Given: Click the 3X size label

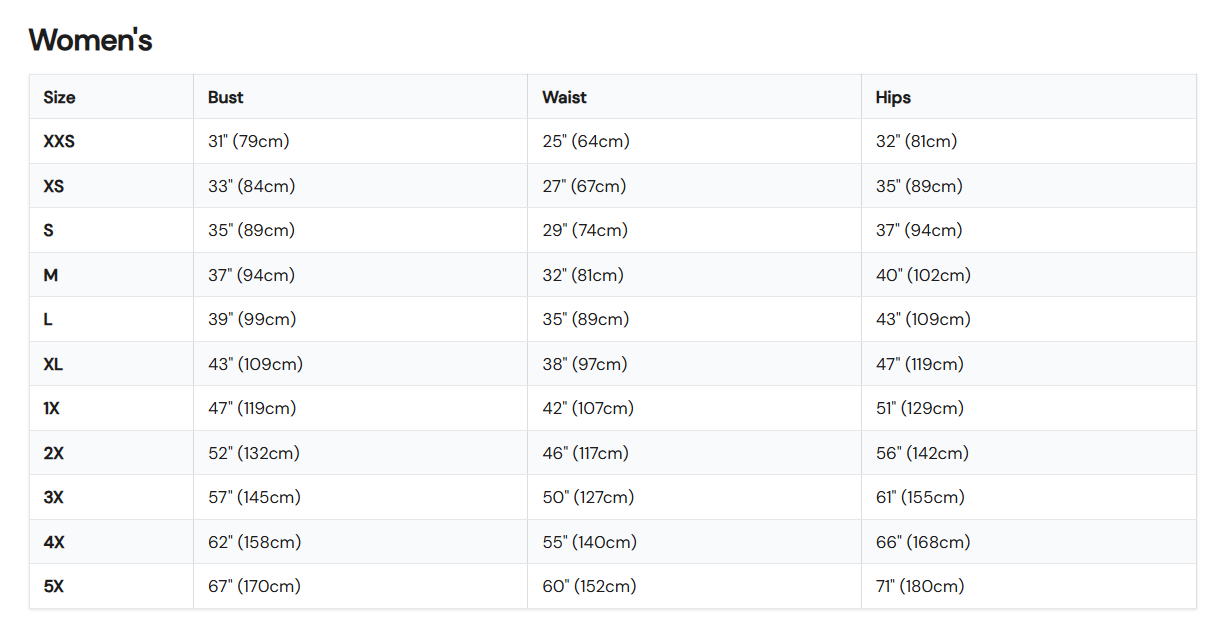Looking at the screenshot, I should click(54, 497).
